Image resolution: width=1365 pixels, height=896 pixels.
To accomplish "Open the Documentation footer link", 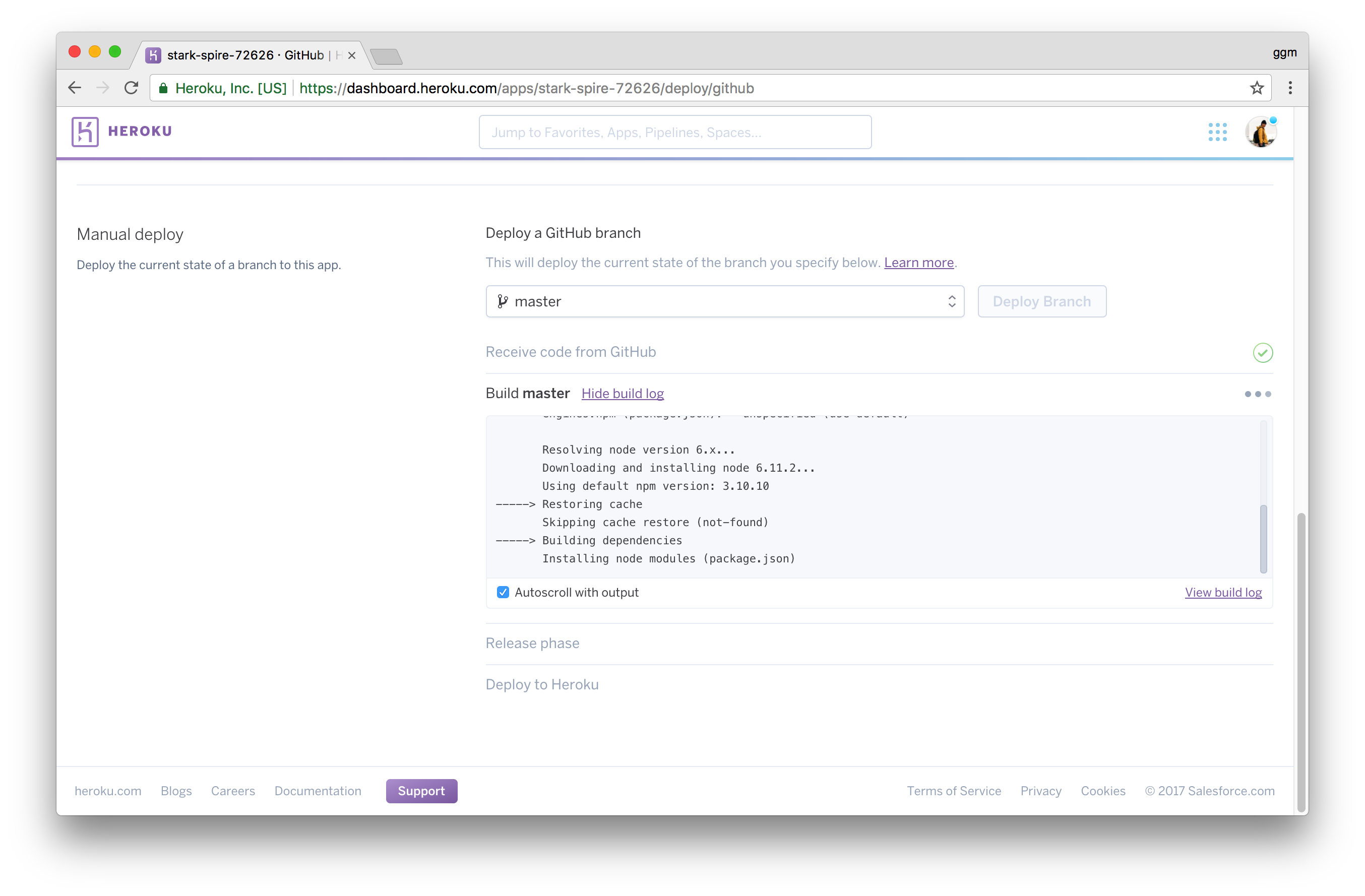I will click(318, 791).
